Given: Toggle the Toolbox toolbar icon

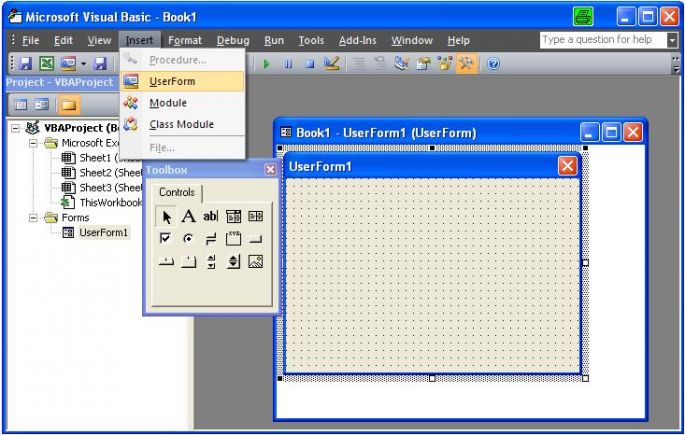Looking at the screenshot, I should 466,64.
